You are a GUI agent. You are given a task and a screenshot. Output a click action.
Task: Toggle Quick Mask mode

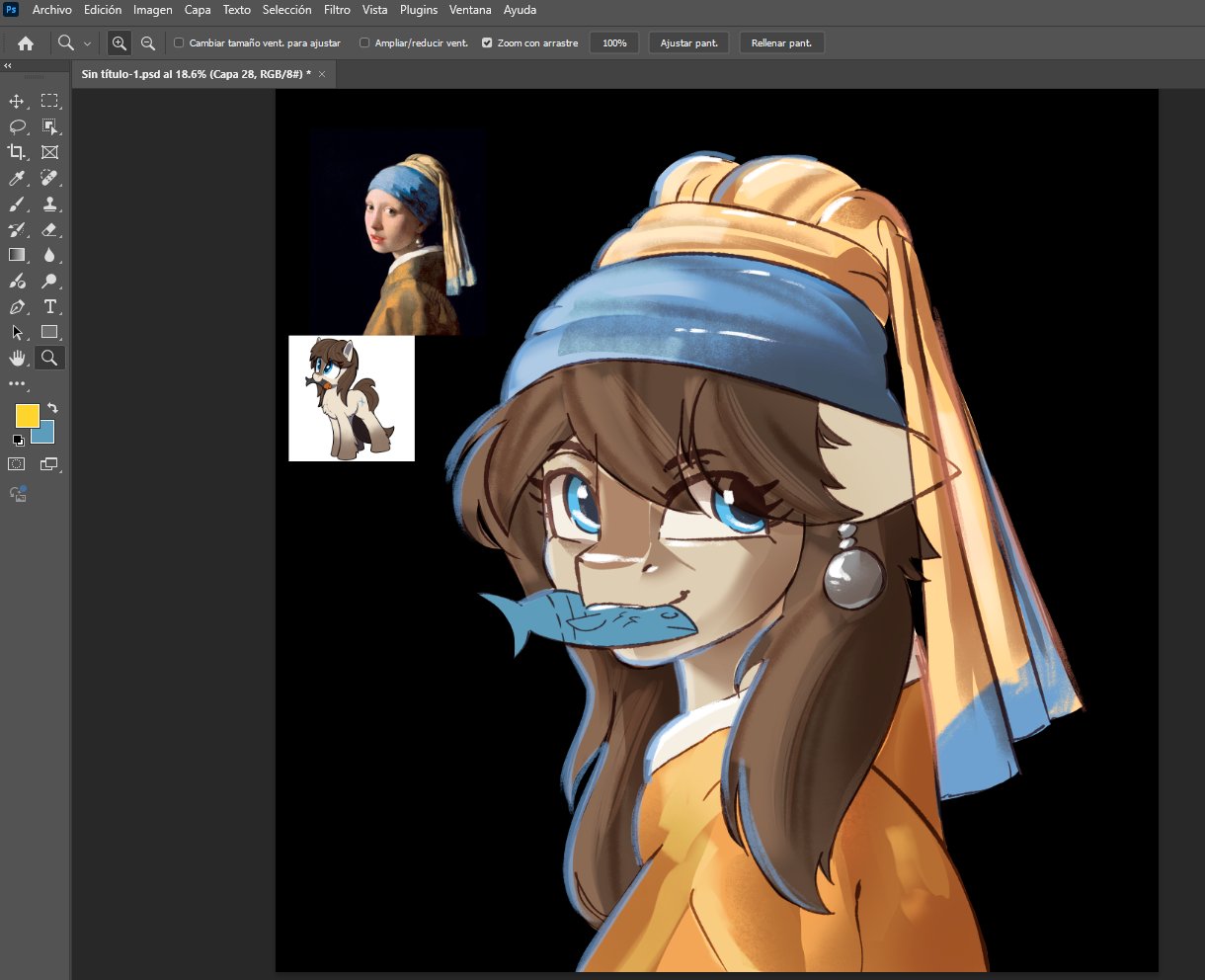[17, 463]
